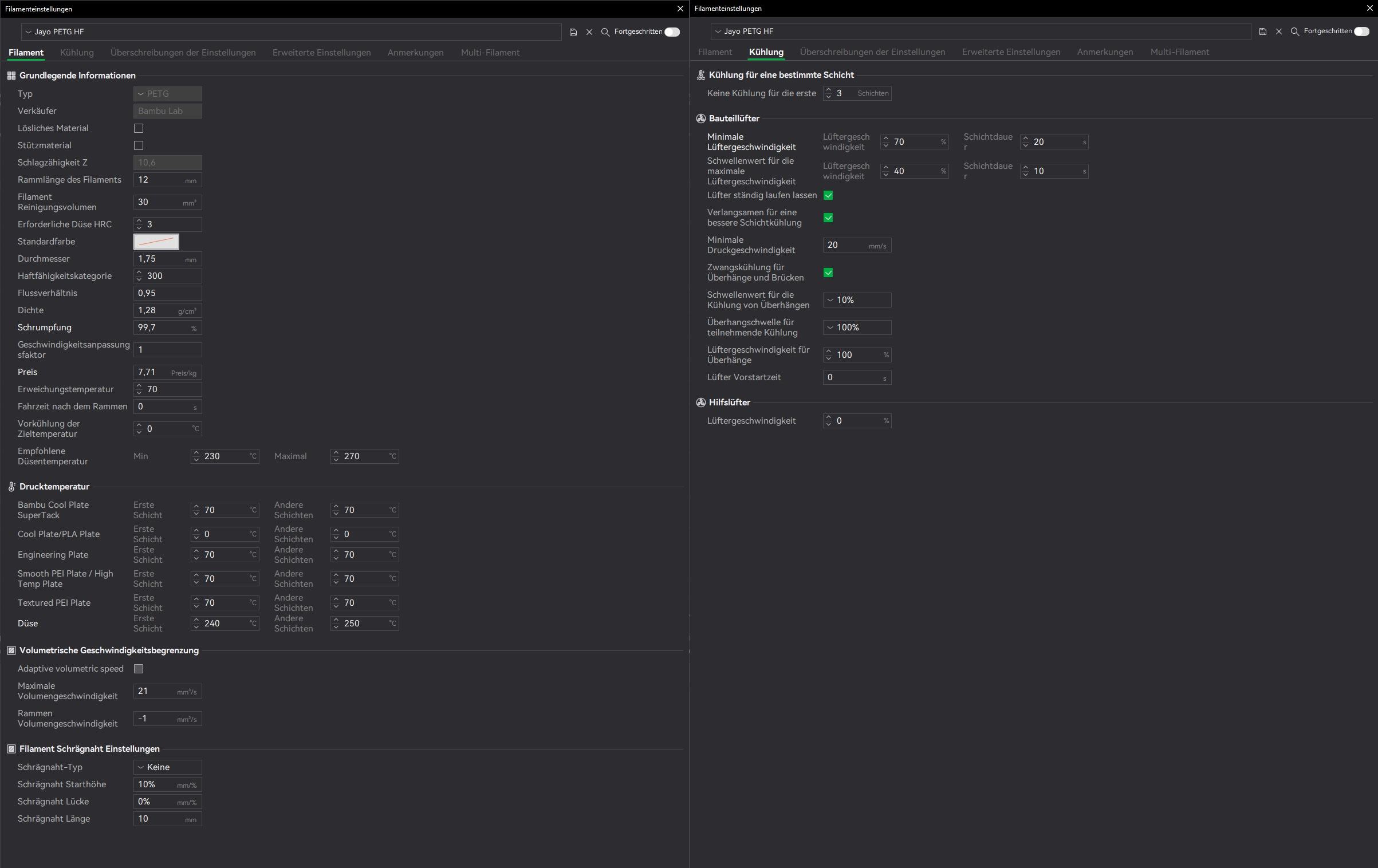Click the Drucktemperatur thermometer section icon

point(11,487)
